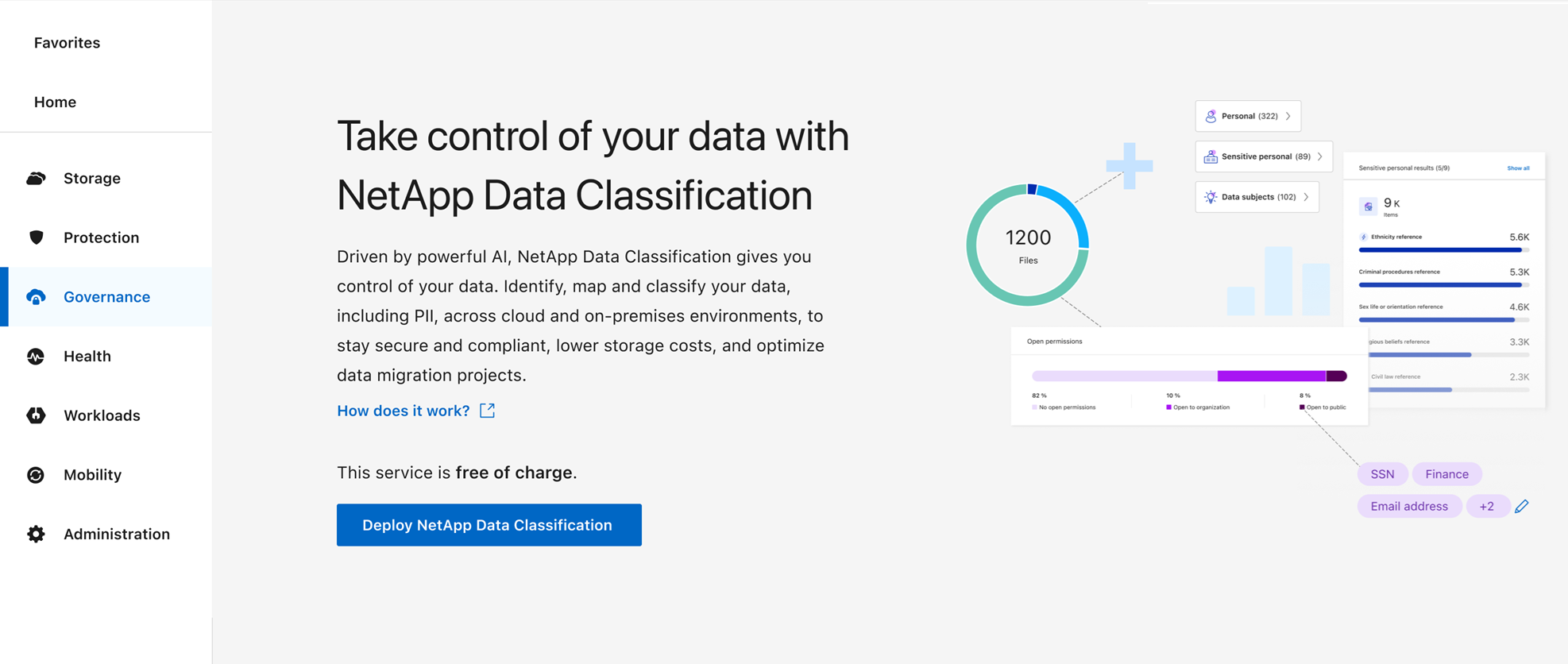Click Deploy NetApp Data Classification

489,524
